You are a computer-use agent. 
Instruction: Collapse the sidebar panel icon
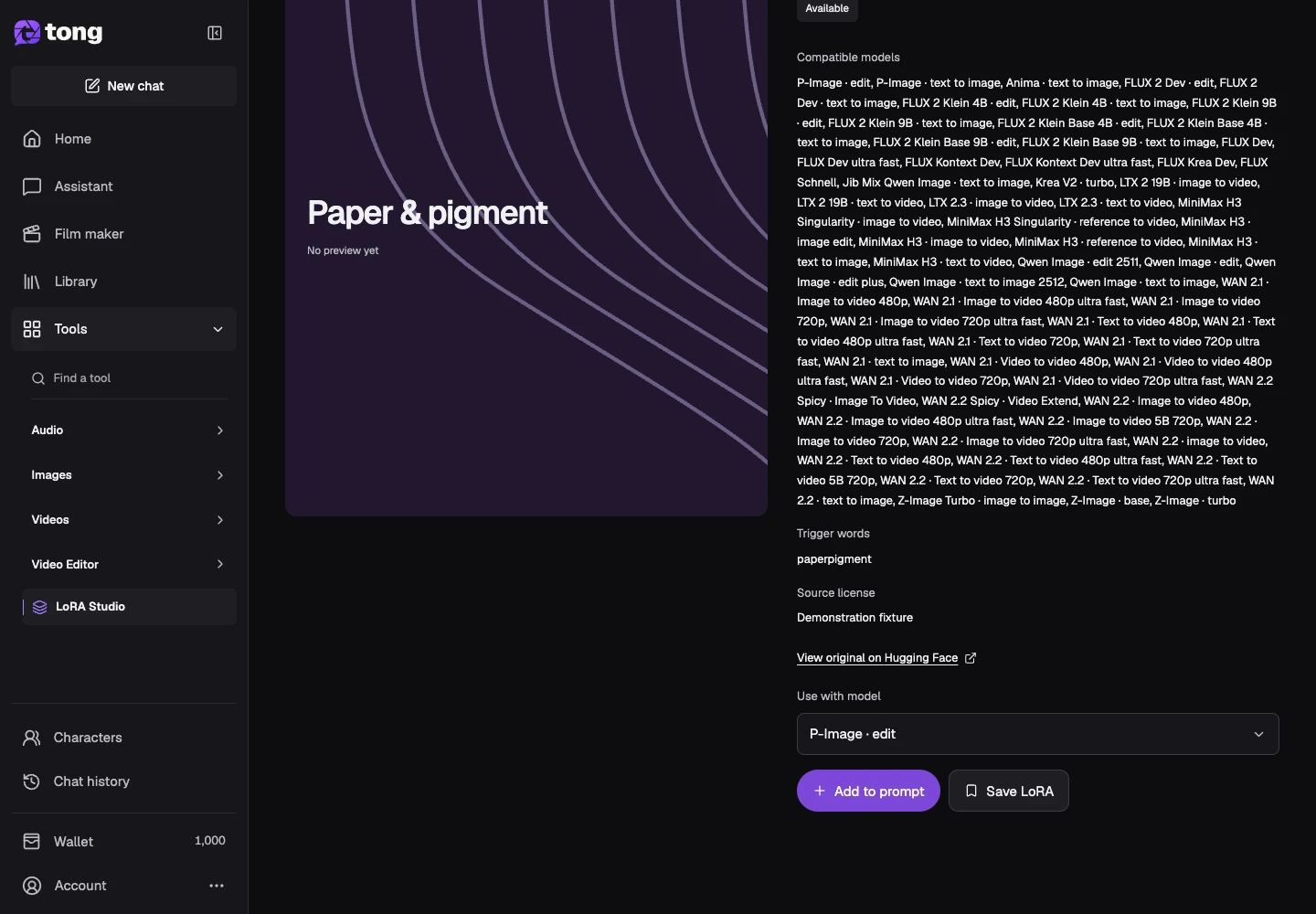[215, 33]
